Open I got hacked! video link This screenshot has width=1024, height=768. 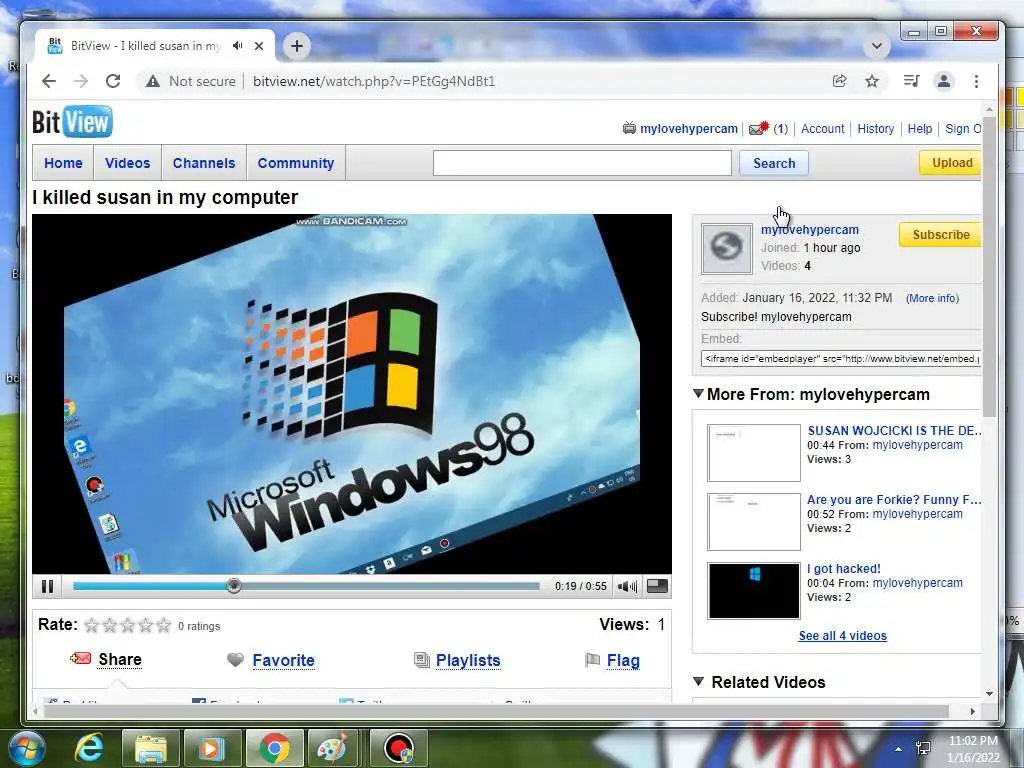click(x=844, y=569)
